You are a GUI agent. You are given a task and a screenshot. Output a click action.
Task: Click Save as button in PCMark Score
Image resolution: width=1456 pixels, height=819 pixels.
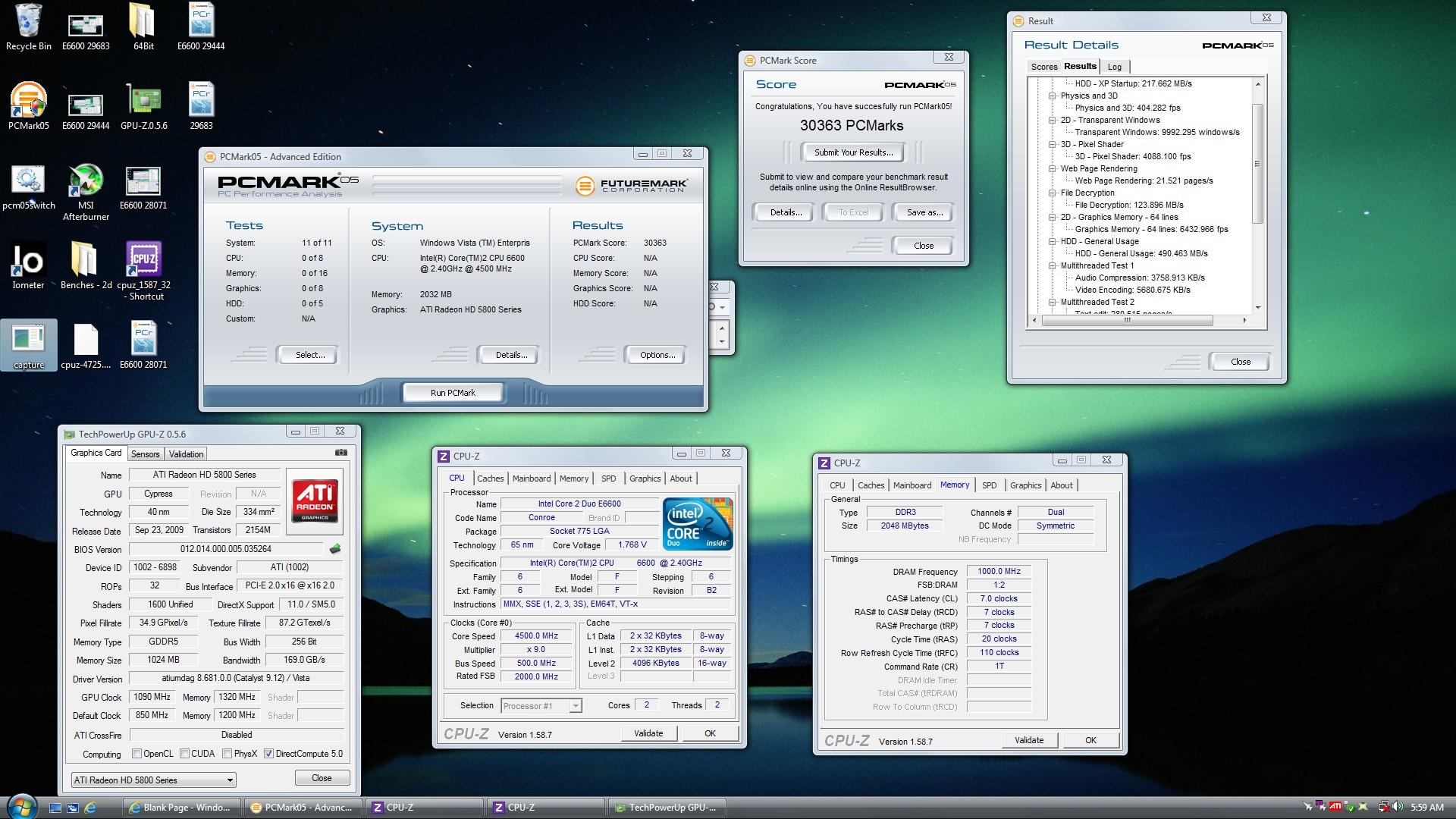[x=924, y=212]
